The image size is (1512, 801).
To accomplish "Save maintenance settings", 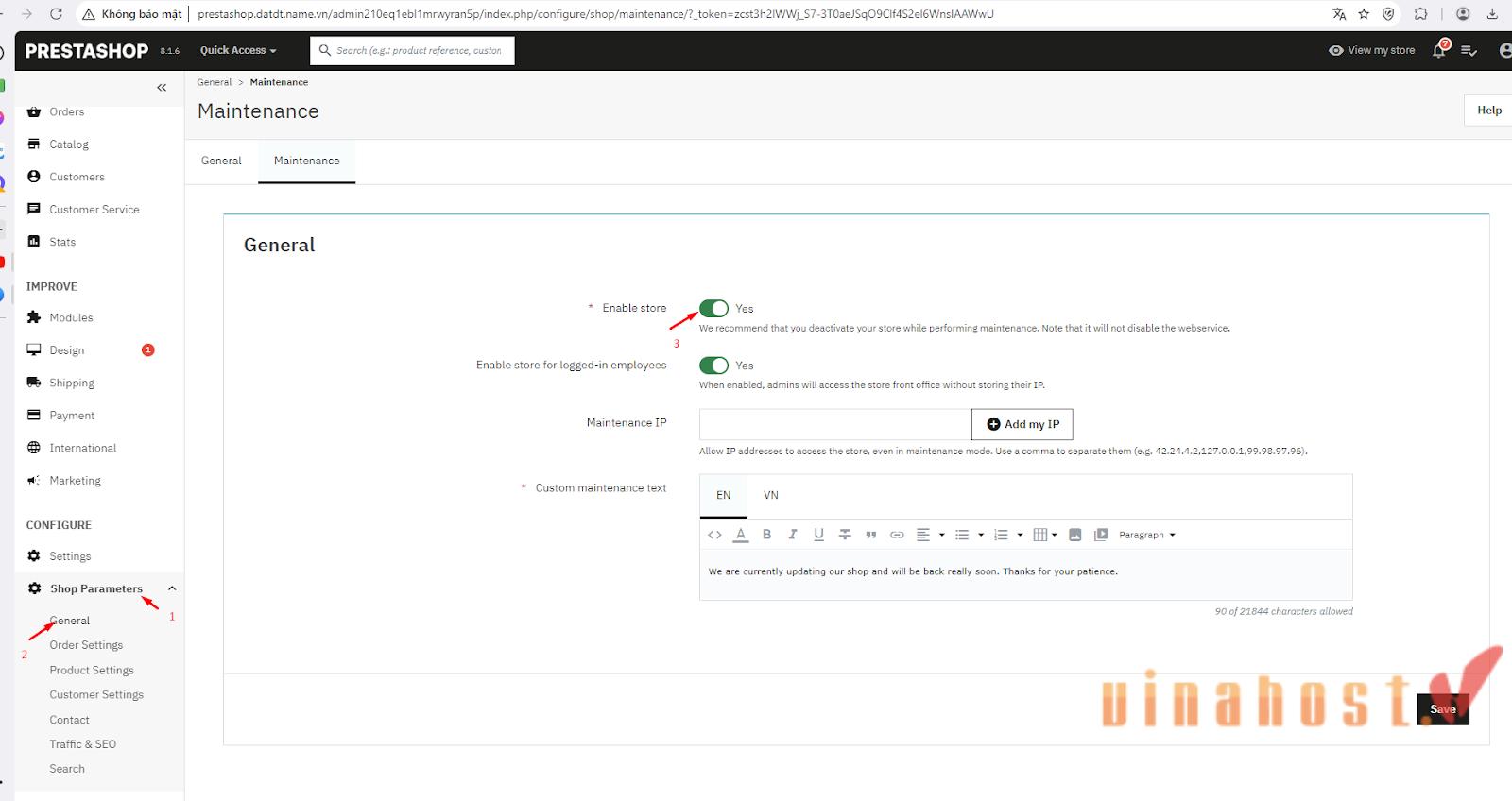I will [x=1443, y=709].
